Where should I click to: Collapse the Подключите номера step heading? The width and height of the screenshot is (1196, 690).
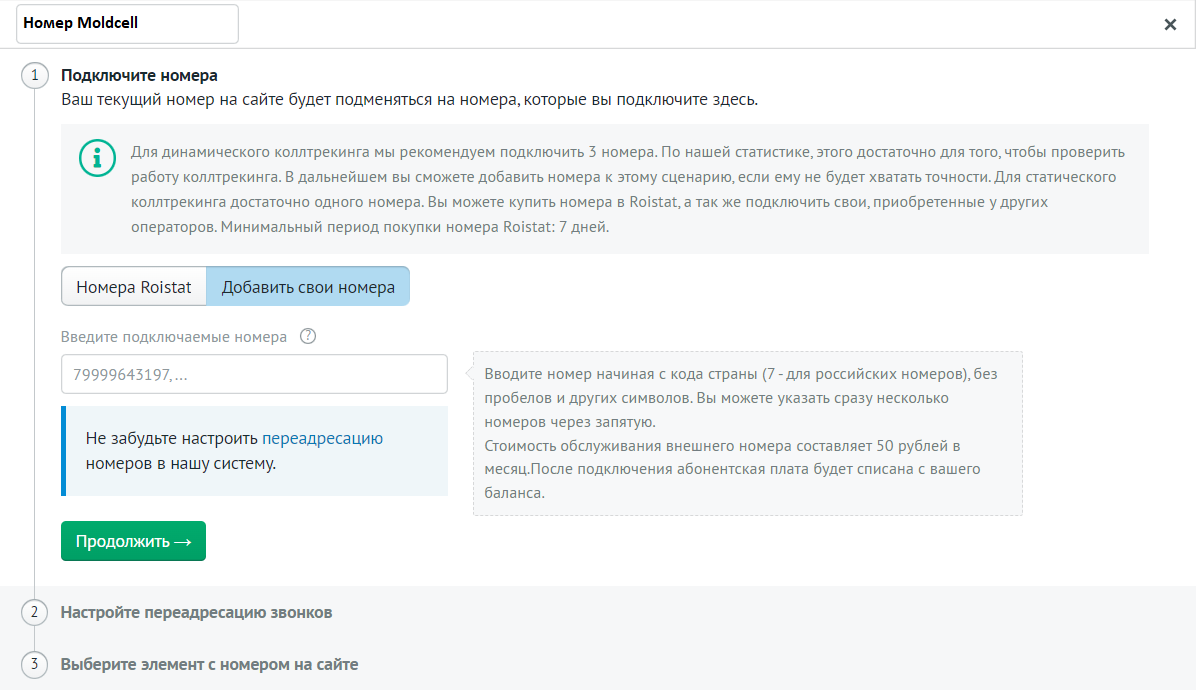tap(139, 75)
